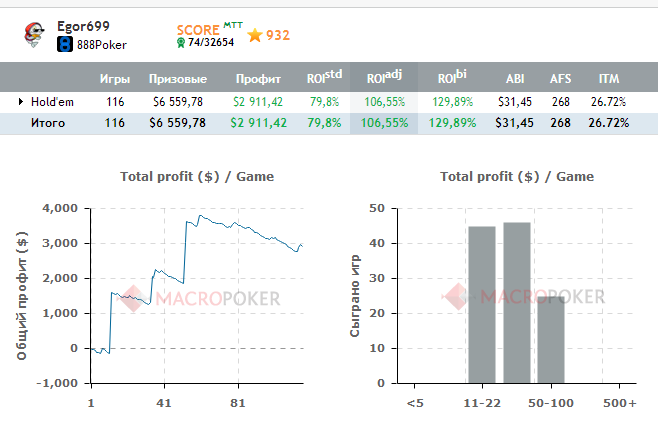Sort table by Призовые column
Viewport: 658px width, 424px height.
pos(178,79)
